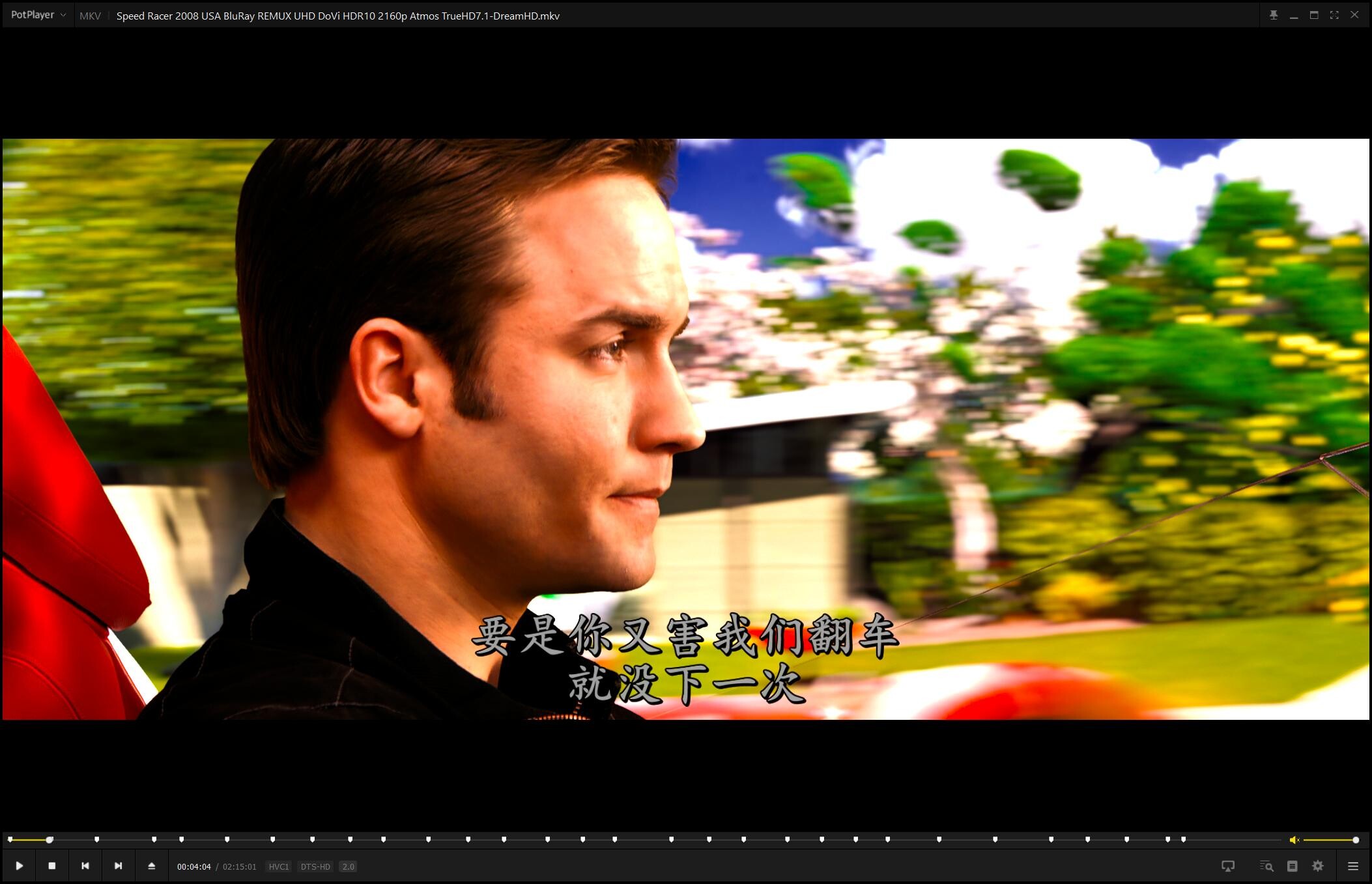Image resolution: width=1372 pixels, height=884 pixels.
Task: Click the seek bar position knob
Action: pos(50,840)
